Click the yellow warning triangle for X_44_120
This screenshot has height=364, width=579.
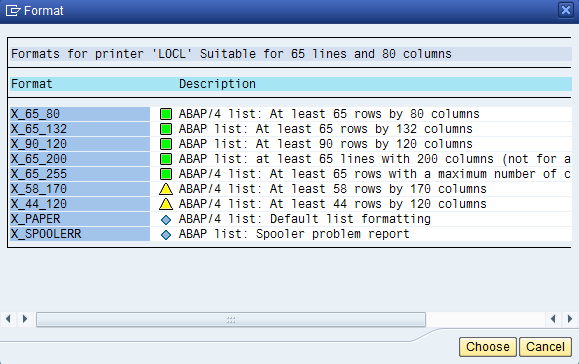pos(166,204)
